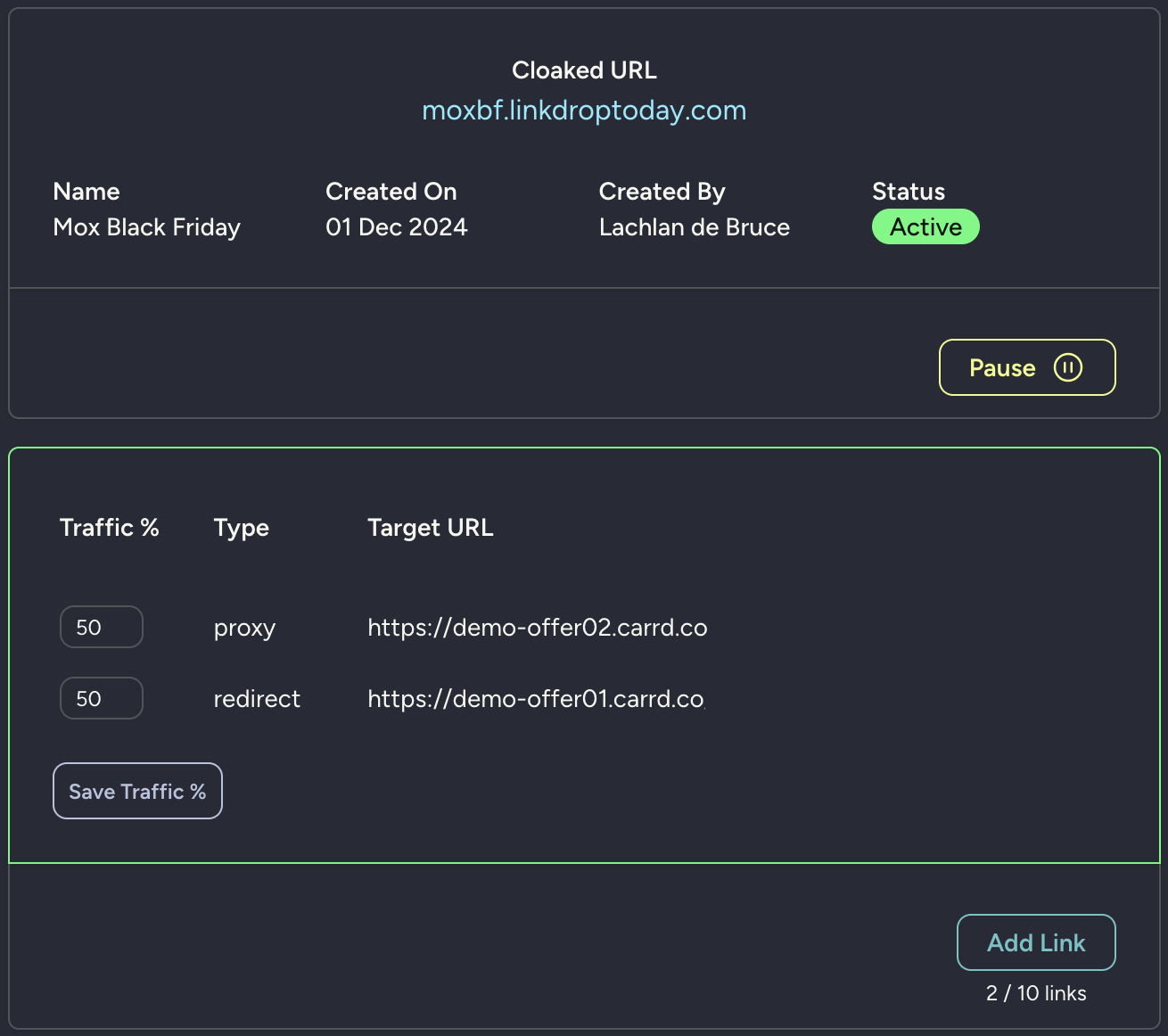Click the Target URL column header

[430, 527]
